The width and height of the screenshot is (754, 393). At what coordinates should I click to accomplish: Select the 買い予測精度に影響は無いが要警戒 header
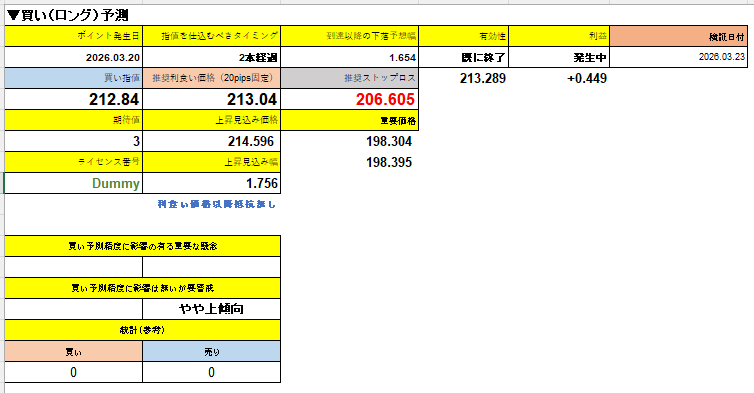pyautogui.click(x=142, y=288)
